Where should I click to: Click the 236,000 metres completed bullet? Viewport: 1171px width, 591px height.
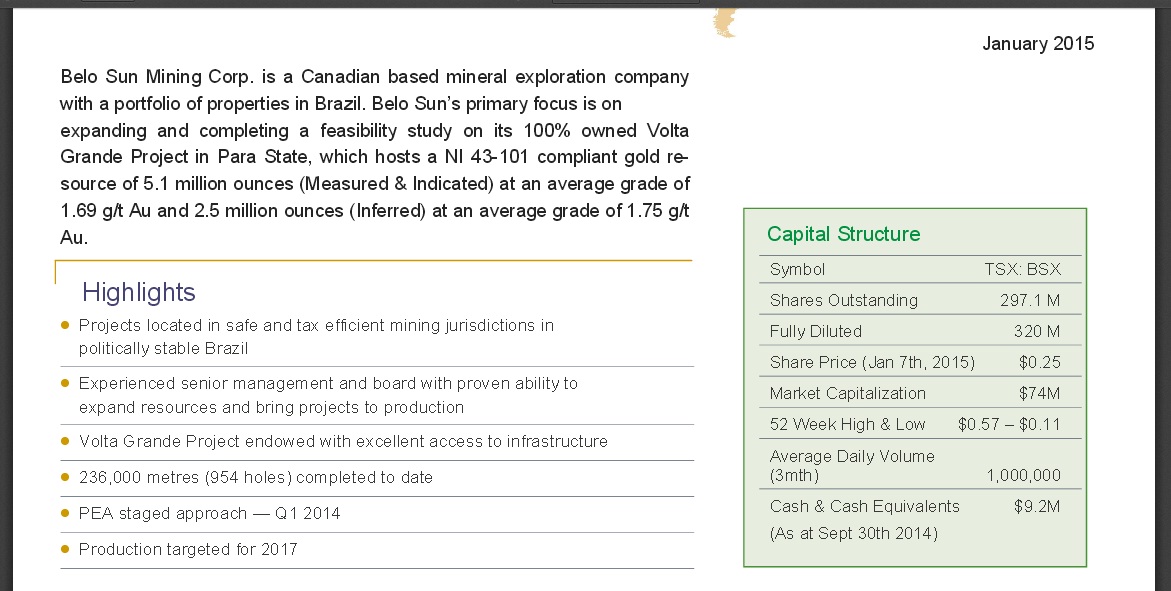coord(255,478)
